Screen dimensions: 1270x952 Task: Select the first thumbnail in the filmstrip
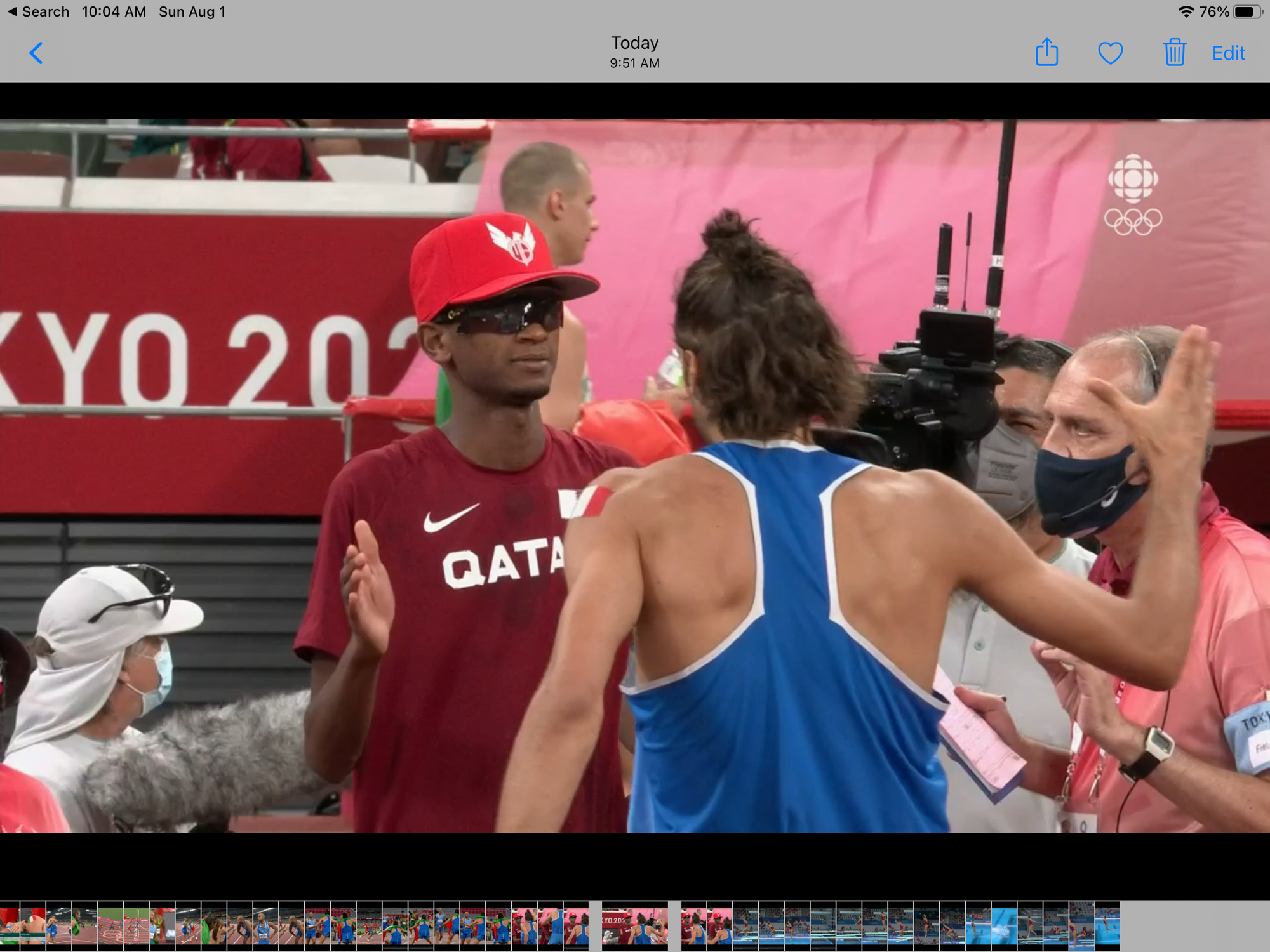tap(9, 925)
